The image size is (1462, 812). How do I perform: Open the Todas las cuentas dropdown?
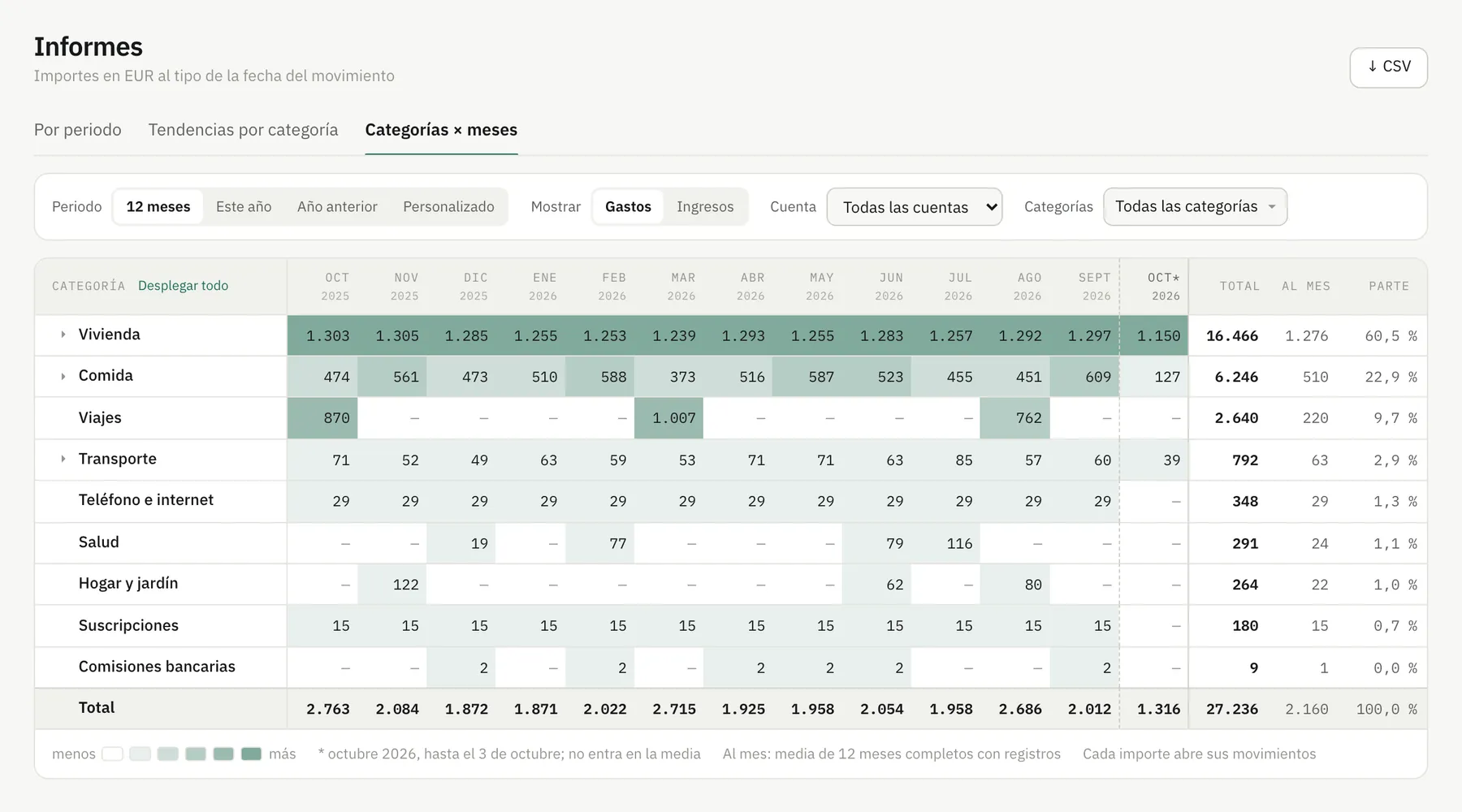click(915, 207)
